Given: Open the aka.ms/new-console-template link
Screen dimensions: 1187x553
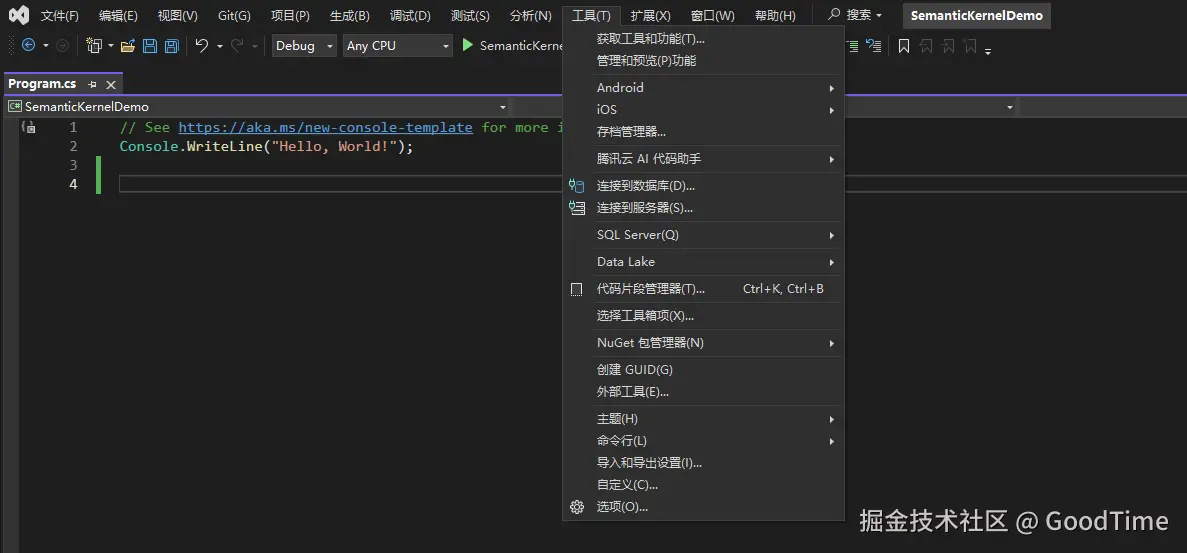Looking at the screenshot, I should [326, 127].
